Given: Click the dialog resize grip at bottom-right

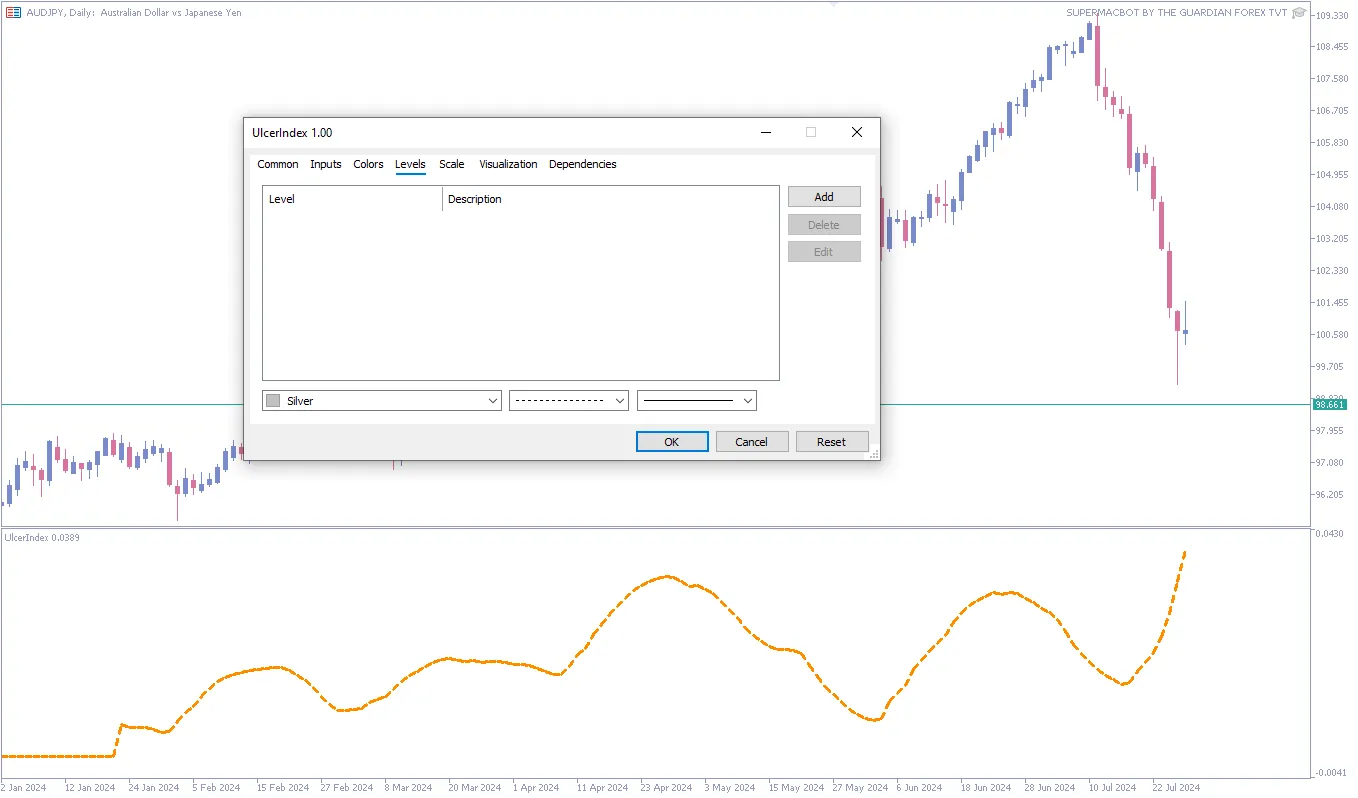Looking at the screenshot, I should coord(874,453).
